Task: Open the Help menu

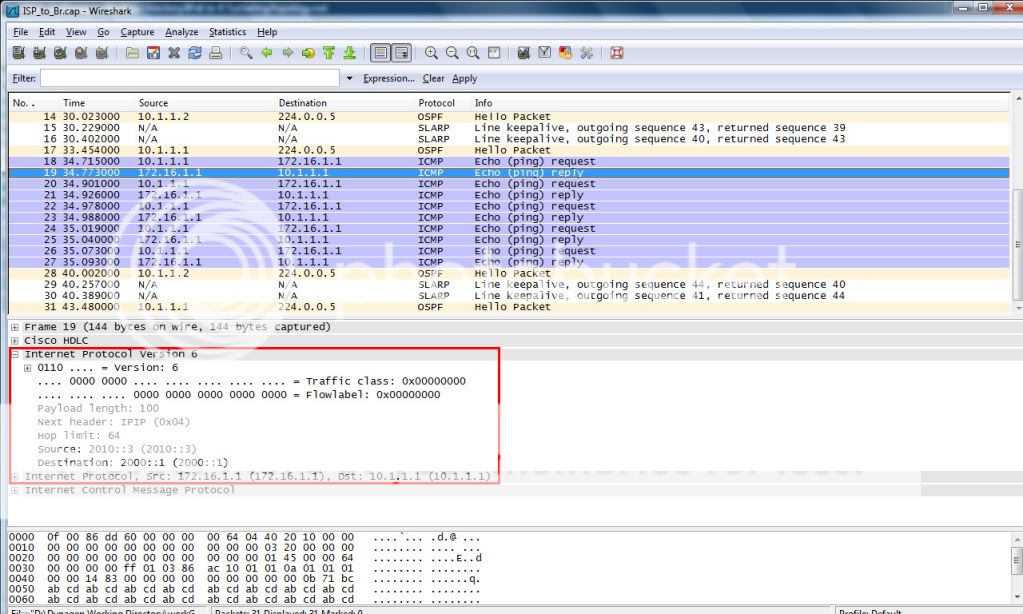Action: [267, 32]
